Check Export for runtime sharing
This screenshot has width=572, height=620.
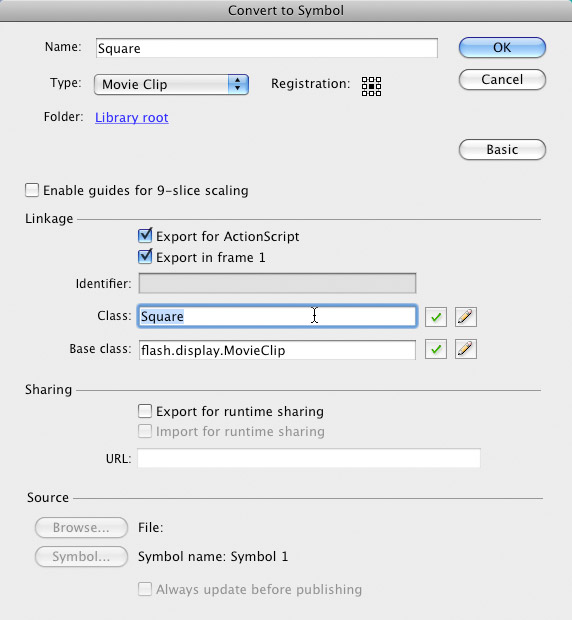tap(145, 411)
